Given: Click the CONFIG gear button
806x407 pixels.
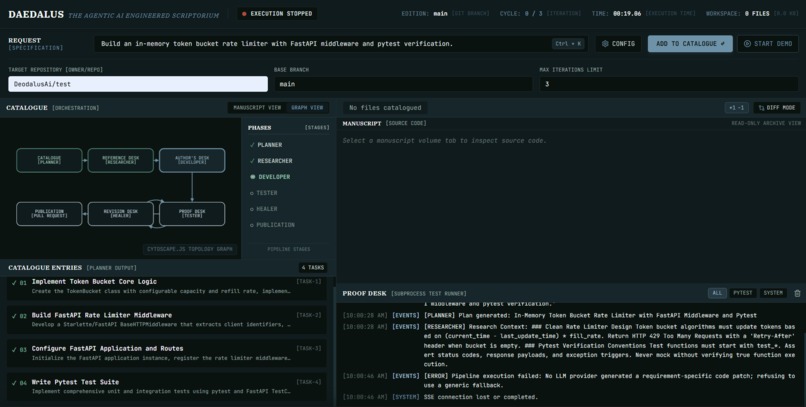Looking at the screenshot, I should click(x=618, y=44).
